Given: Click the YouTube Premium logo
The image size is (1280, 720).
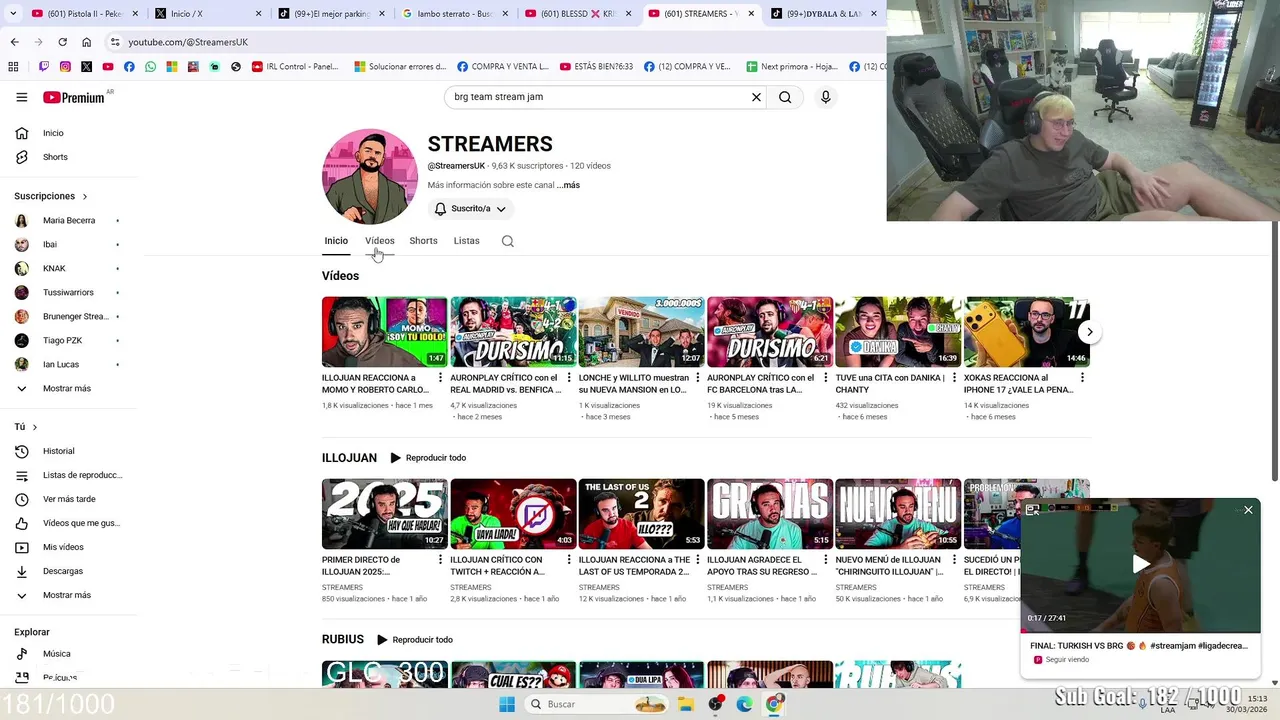Looking at the screenshot, I should point(74,97).
